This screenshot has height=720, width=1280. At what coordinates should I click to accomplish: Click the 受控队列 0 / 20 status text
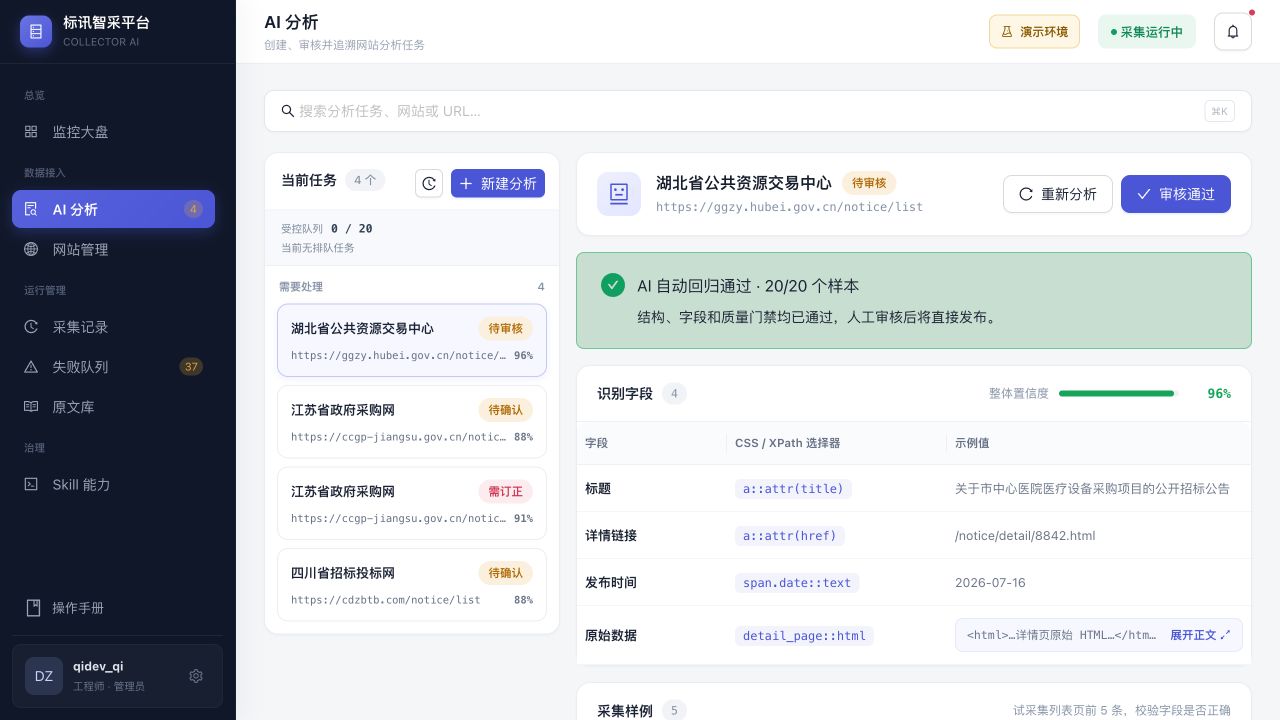(327, 229)
